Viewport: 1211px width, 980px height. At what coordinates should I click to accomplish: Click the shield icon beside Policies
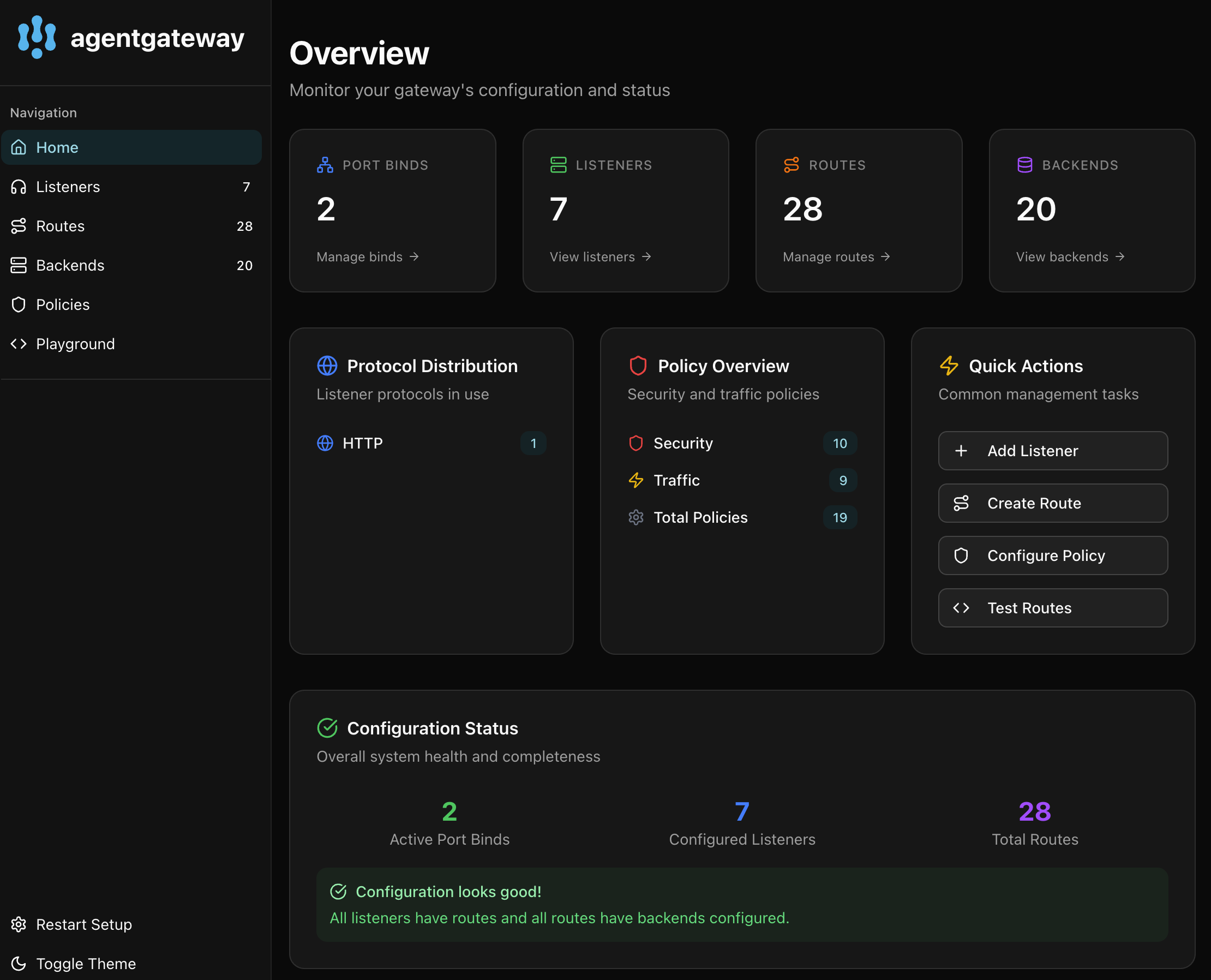point(19,304)
